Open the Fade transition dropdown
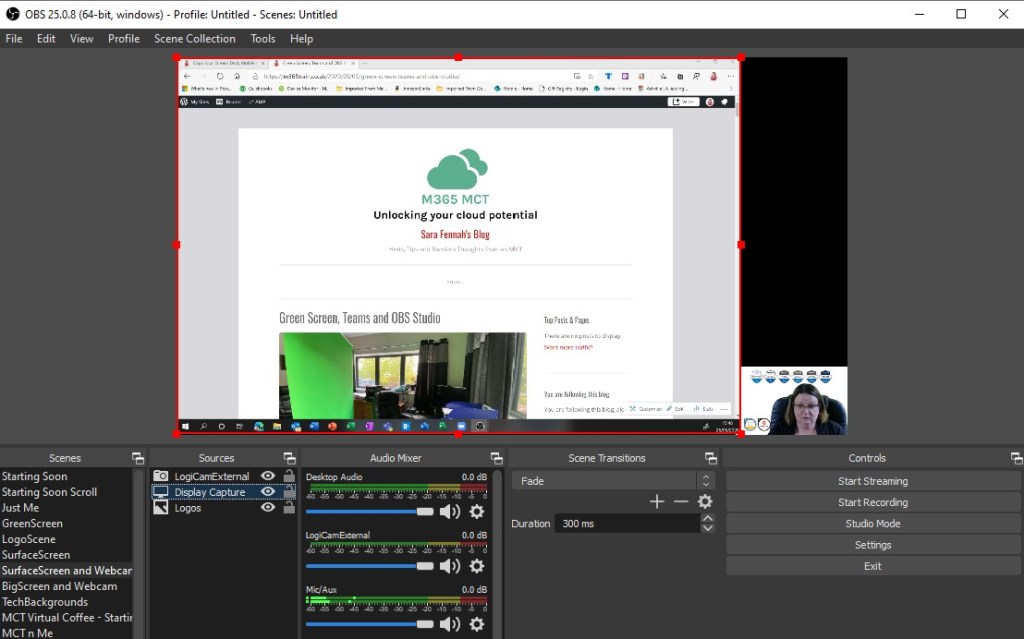Screen dimensions: 1024x639 (x=612, y=481)
